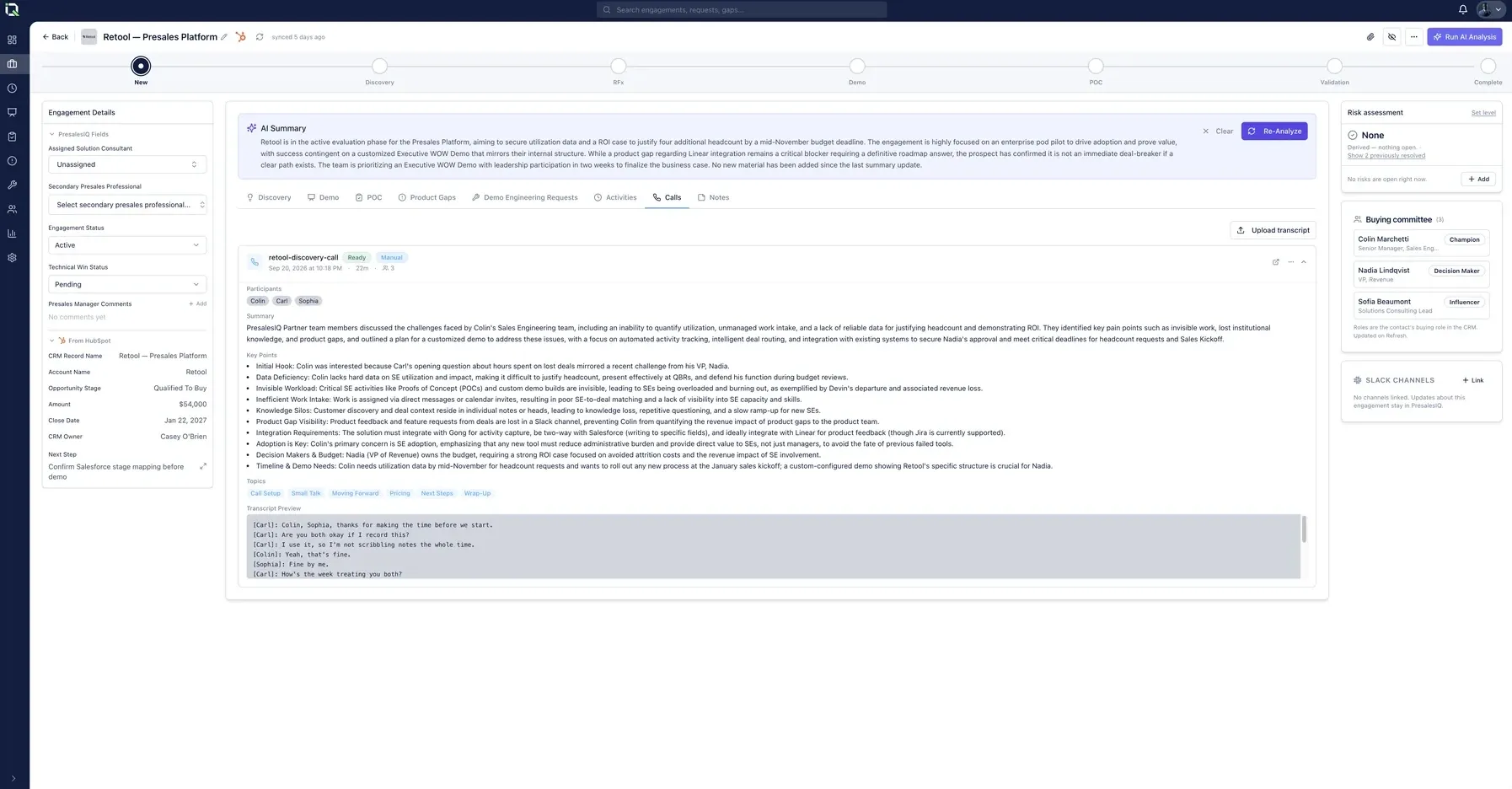
Task: Open the header three-dot more menu
Action: tap(1414, 37)
